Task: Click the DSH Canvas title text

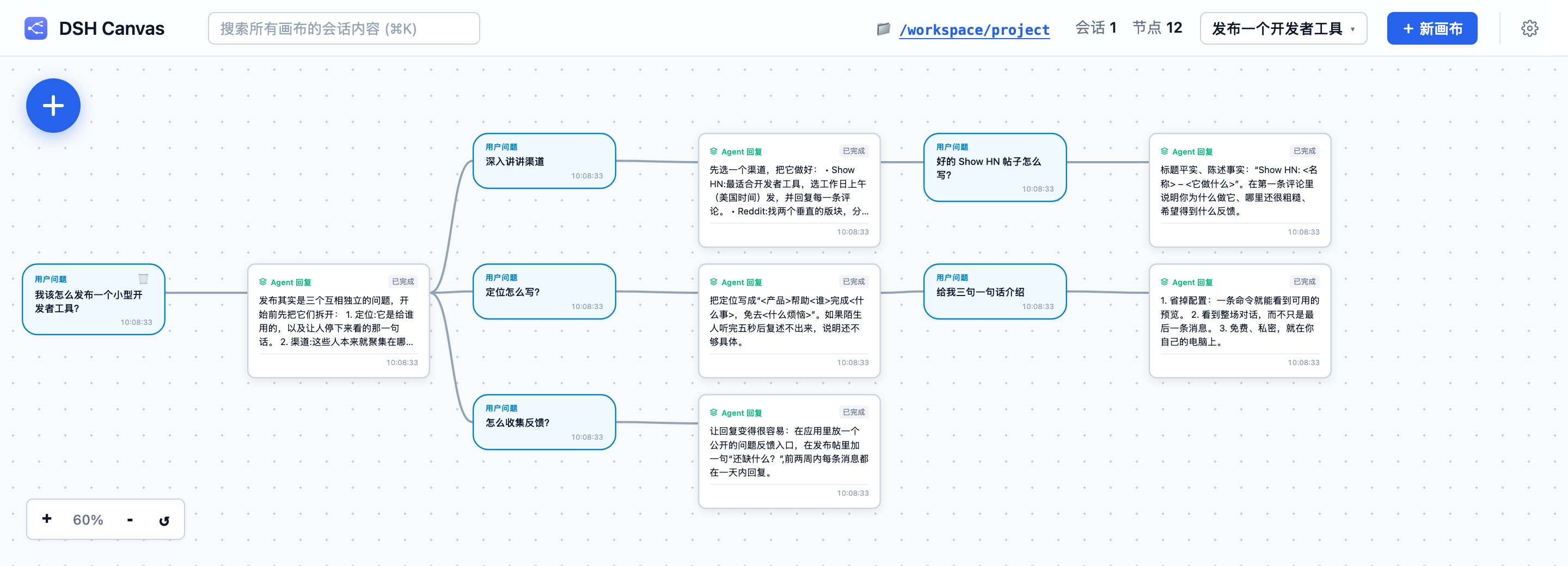Action: coord(112,29)
